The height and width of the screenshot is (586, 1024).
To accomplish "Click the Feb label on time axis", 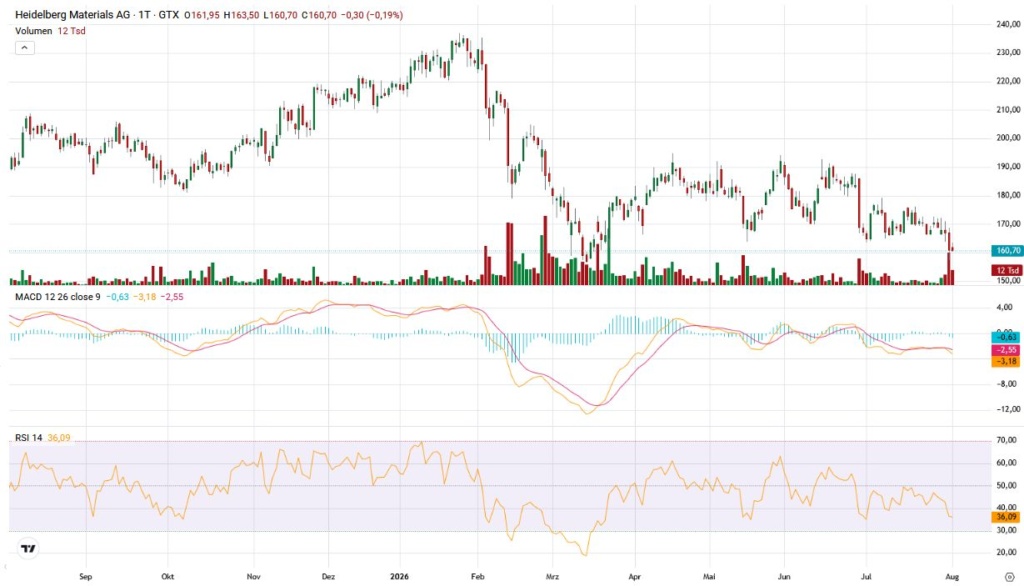I will [477, 577].
